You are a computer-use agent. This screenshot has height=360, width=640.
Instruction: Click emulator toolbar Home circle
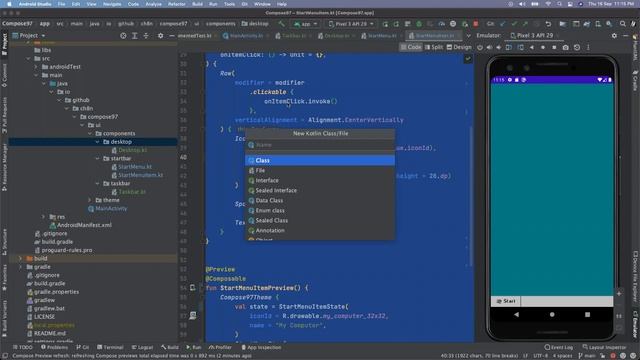[x=543, y=47]
